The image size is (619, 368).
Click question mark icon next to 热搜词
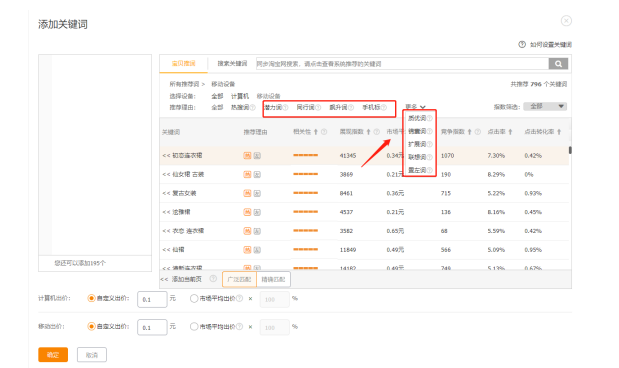point(253,107)
